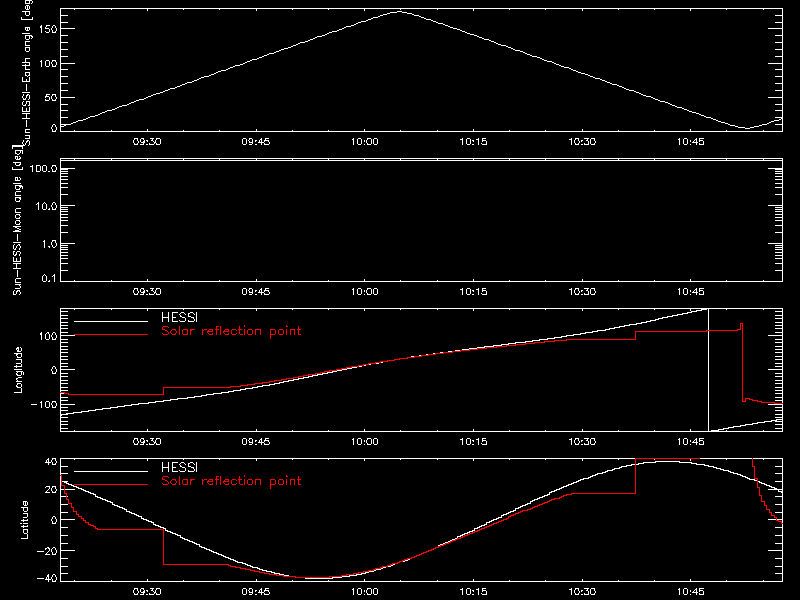Viewport: 800px width, 600px height.
Task: Click the Longitude axis label
Action: click(x=18, y=370)
